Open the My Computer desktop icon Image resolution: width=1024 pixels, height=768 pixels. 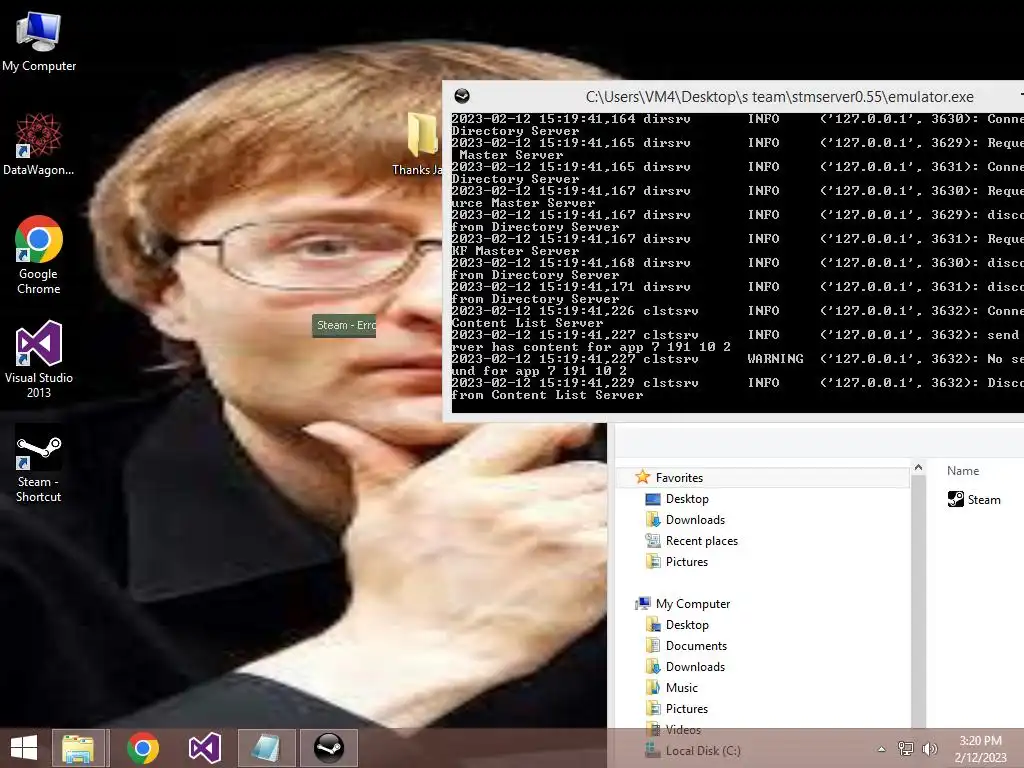coord(39,42)
